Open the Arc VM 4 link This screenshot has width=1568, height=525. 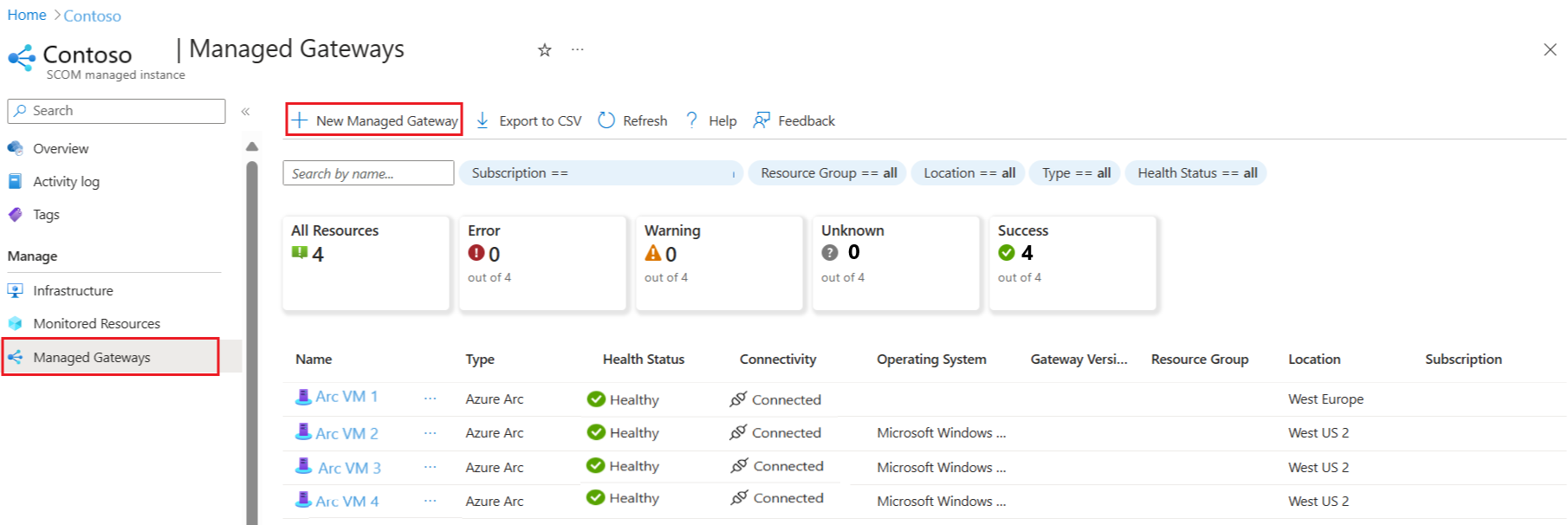click(x=347, y=501)
